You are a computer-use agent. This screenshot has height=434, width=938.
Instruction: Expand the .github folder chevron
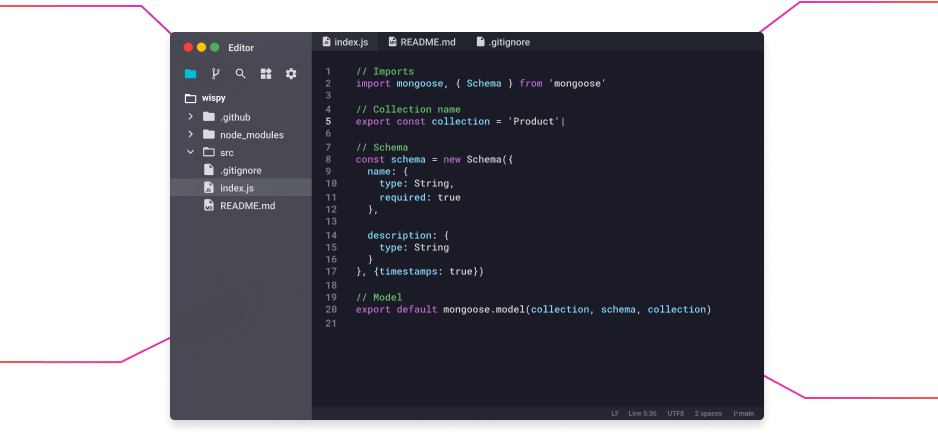[190, 117]
